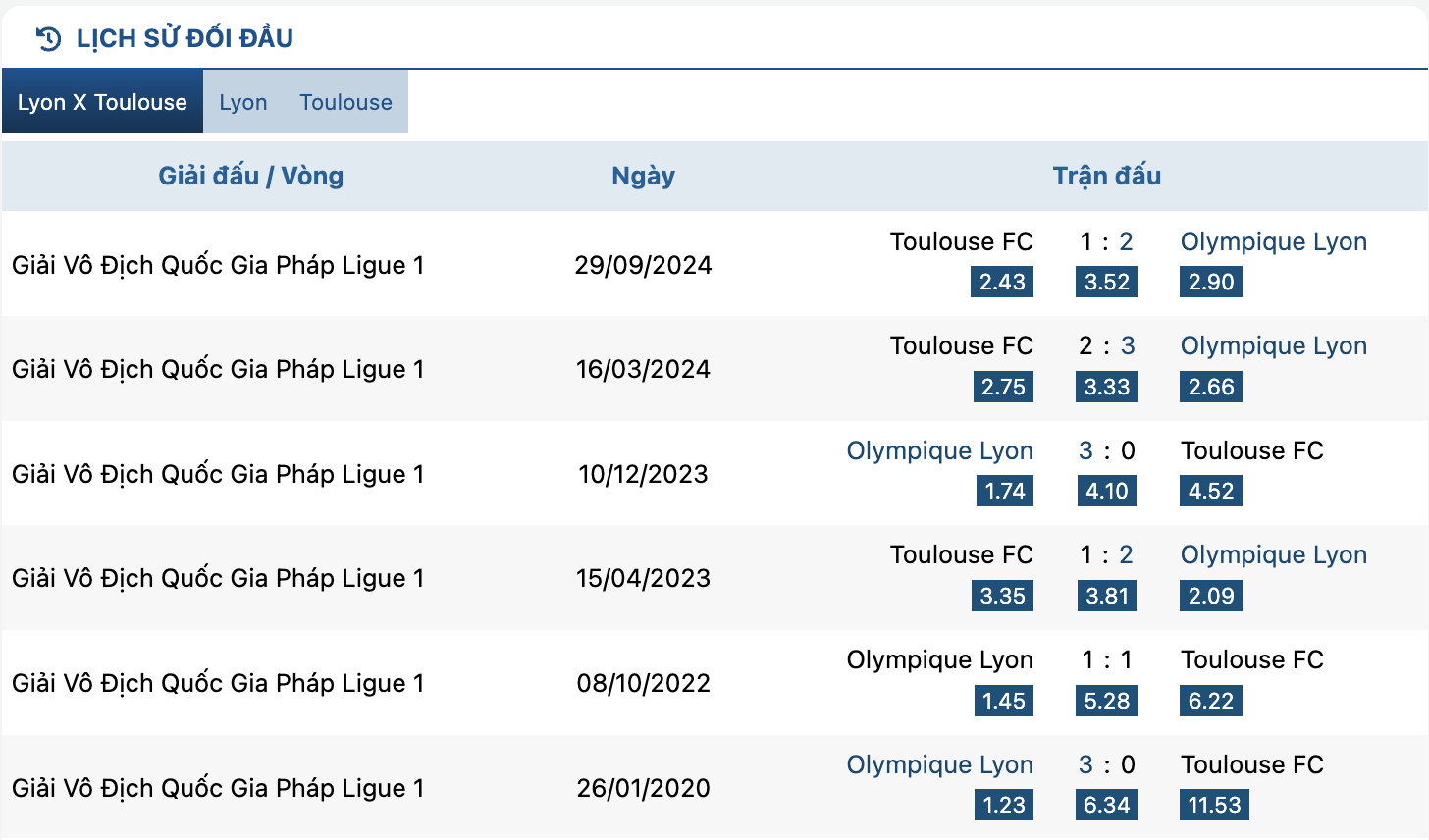Click the 3.35 odds for Toulouse FC
The width and height of the screenshot is (1429, 840).
(1002, 596)
